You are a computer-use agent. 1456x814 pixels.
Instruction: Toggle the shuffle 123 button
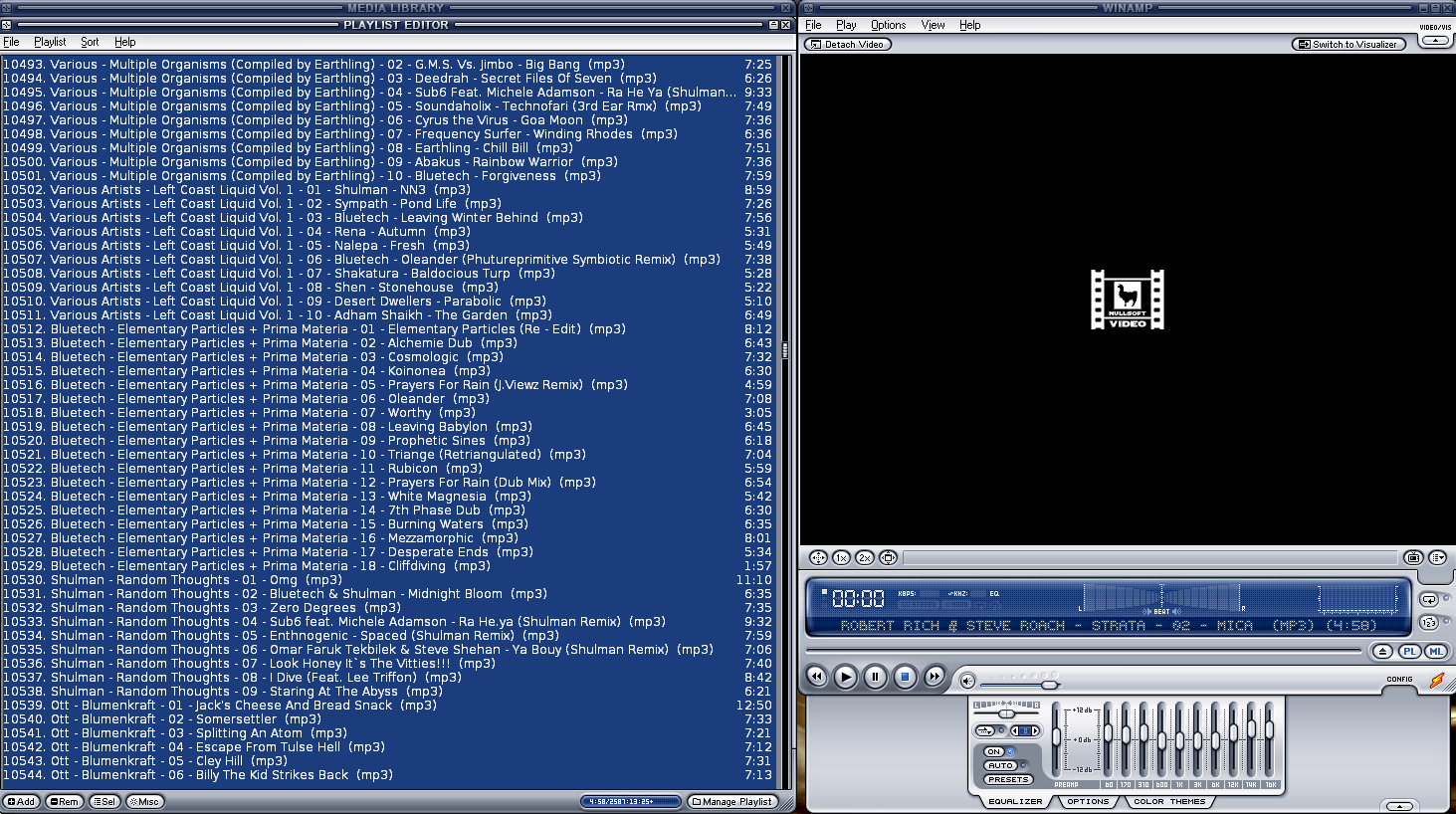pyautogui.click(x=1429, y=623)
